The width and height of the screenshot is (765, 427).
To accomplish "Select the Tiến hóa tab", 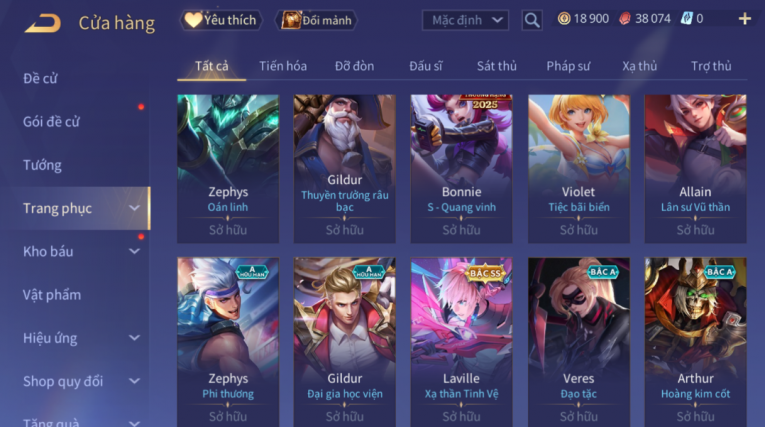I will pyautogui.click(x=283, y=66).
